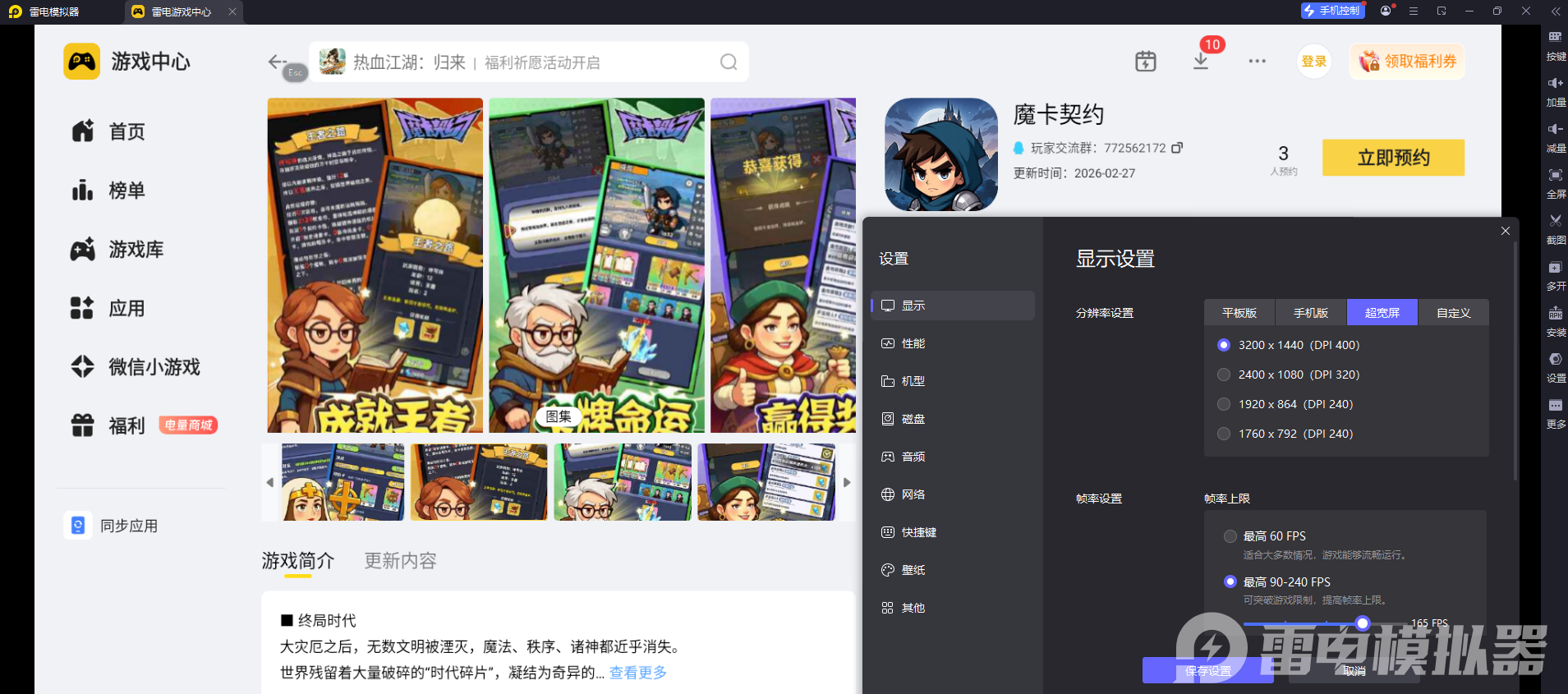
Task: Open the 更新内容 update content tab
Action: [401, 561]
